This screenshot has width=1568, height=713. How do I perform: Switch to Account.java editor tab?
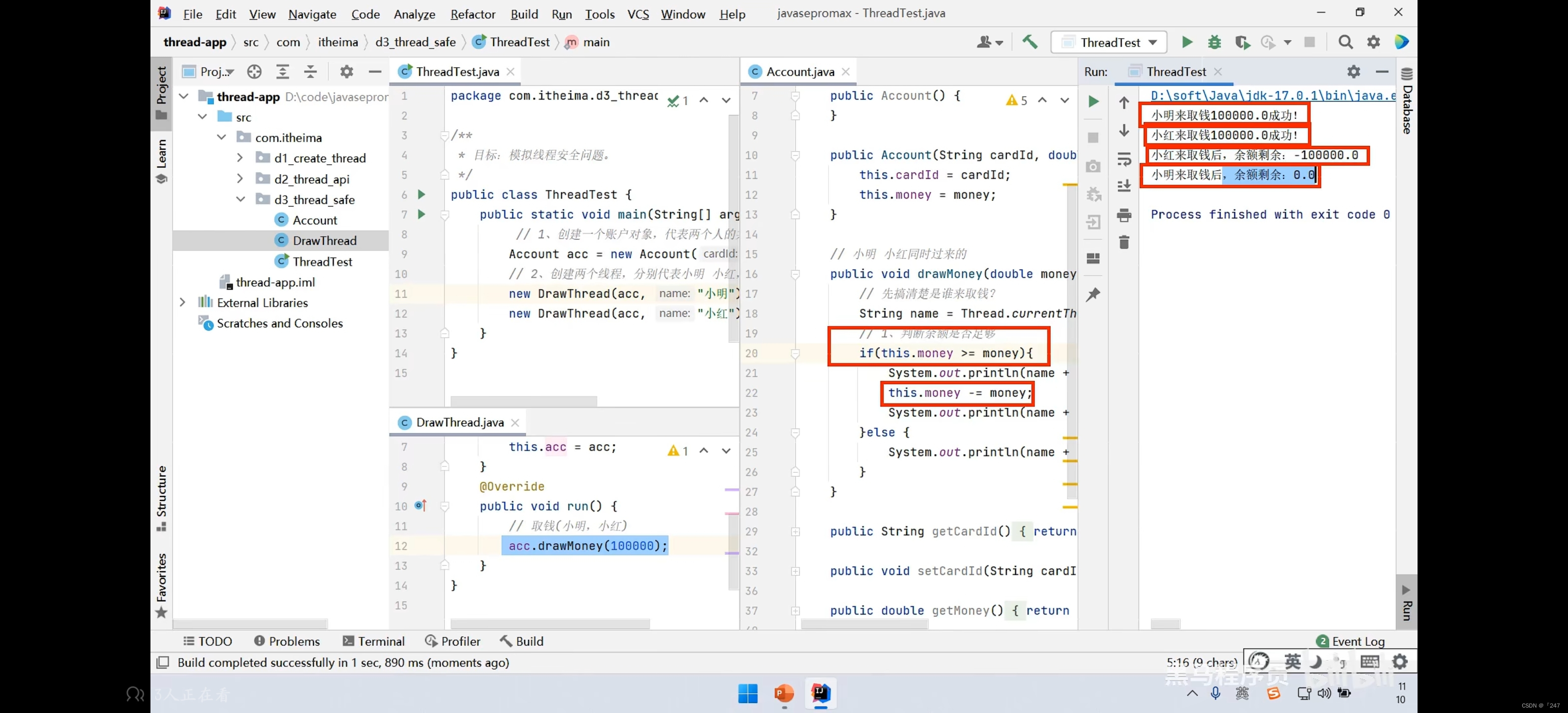tap(800, 72)
